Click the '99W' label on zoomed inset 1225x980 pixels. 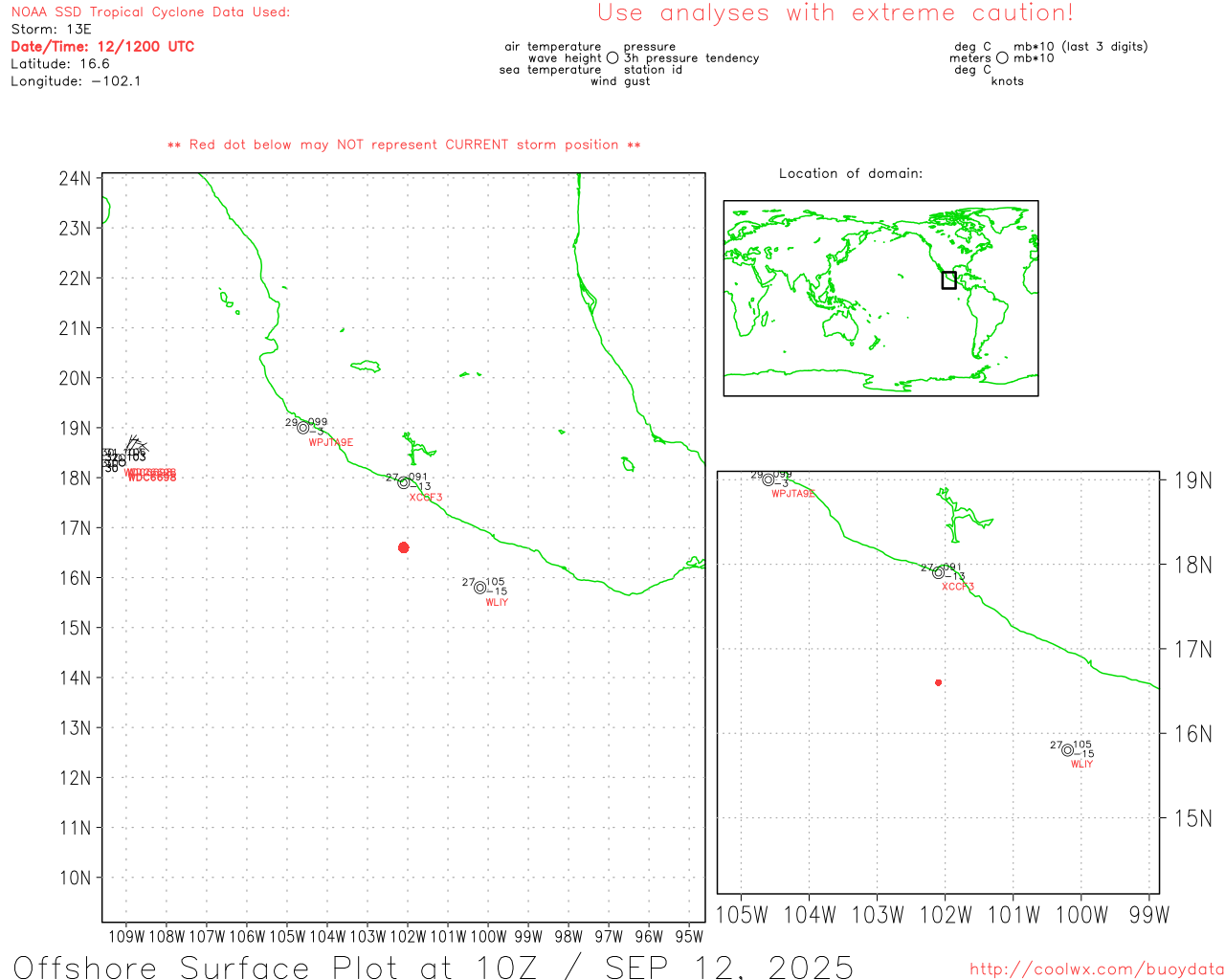[1149, 915]
